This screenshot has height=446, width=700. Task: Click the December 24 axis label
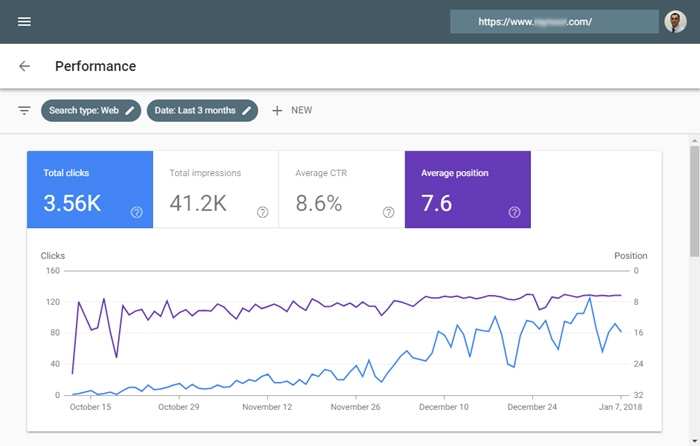[x=532, y=407]
